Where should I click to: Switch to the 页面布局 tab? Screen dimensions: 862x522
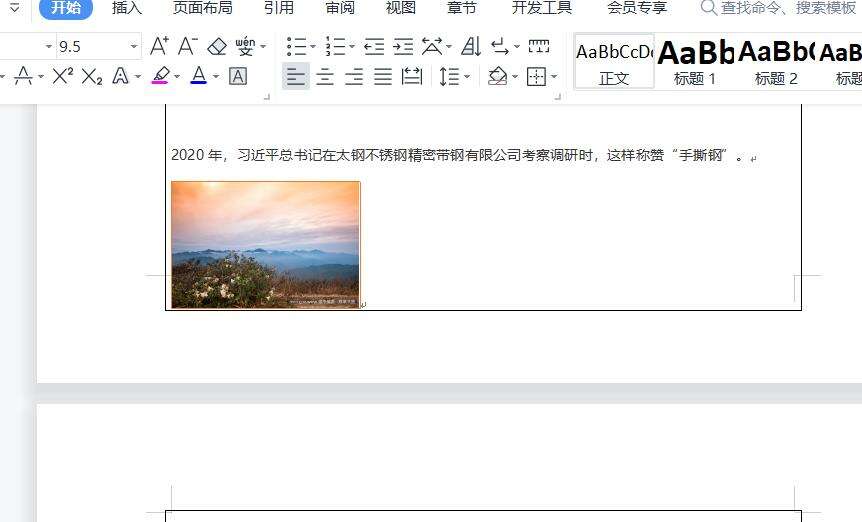point(203,8)
